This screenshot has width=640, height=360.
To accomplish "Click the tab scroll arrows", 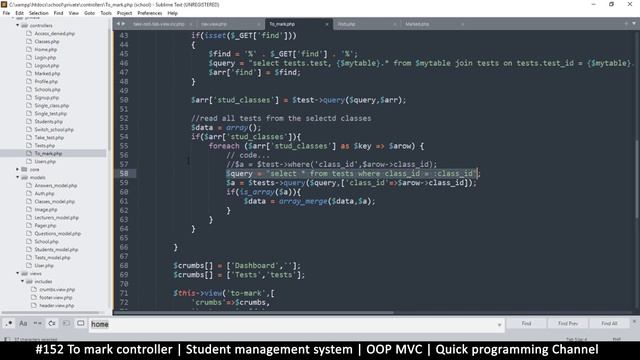I will click(121, 24).
